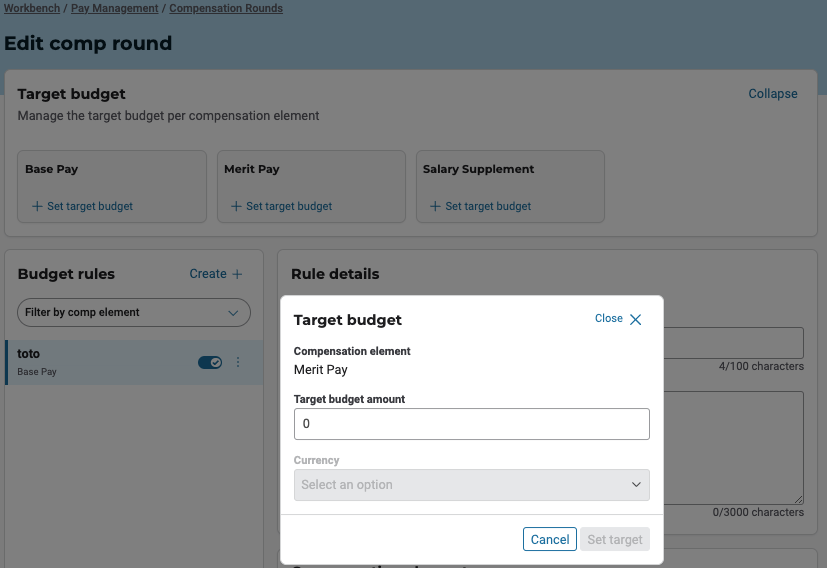Set target budget for Salary Supplement
Screen dimensions: 827x568
click(x=488, y=206)
